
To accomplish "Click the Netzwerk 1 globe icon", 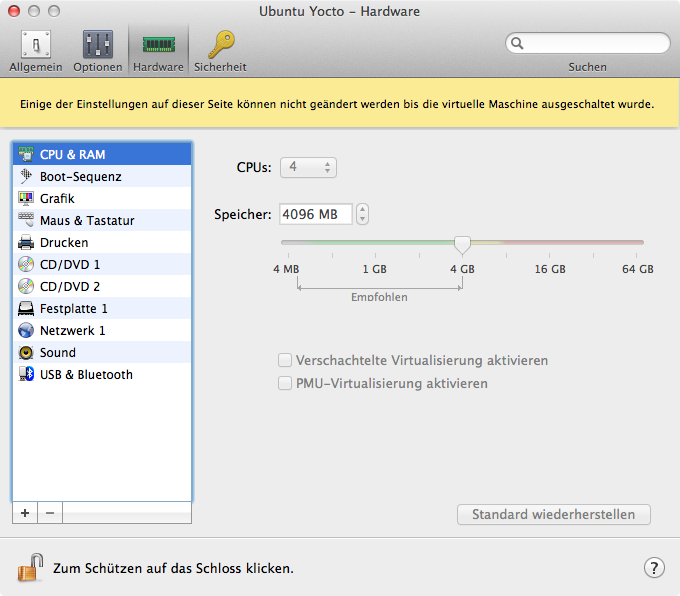I will click(x=26, y=331).
